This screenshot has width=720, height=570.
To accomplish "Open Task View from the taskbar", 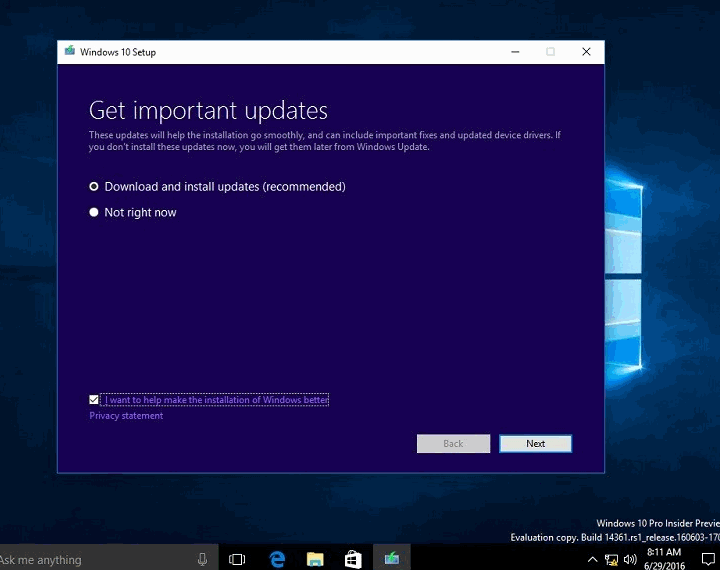I will [237, 559].
